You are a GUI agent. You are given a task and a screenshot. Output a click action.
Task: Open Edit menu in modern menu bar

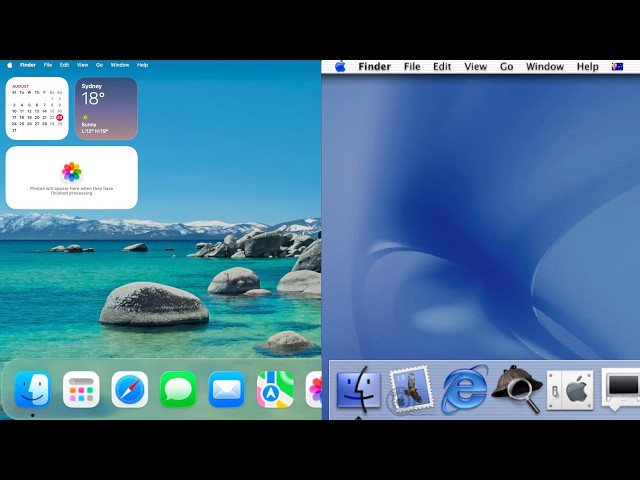[64, 65]
